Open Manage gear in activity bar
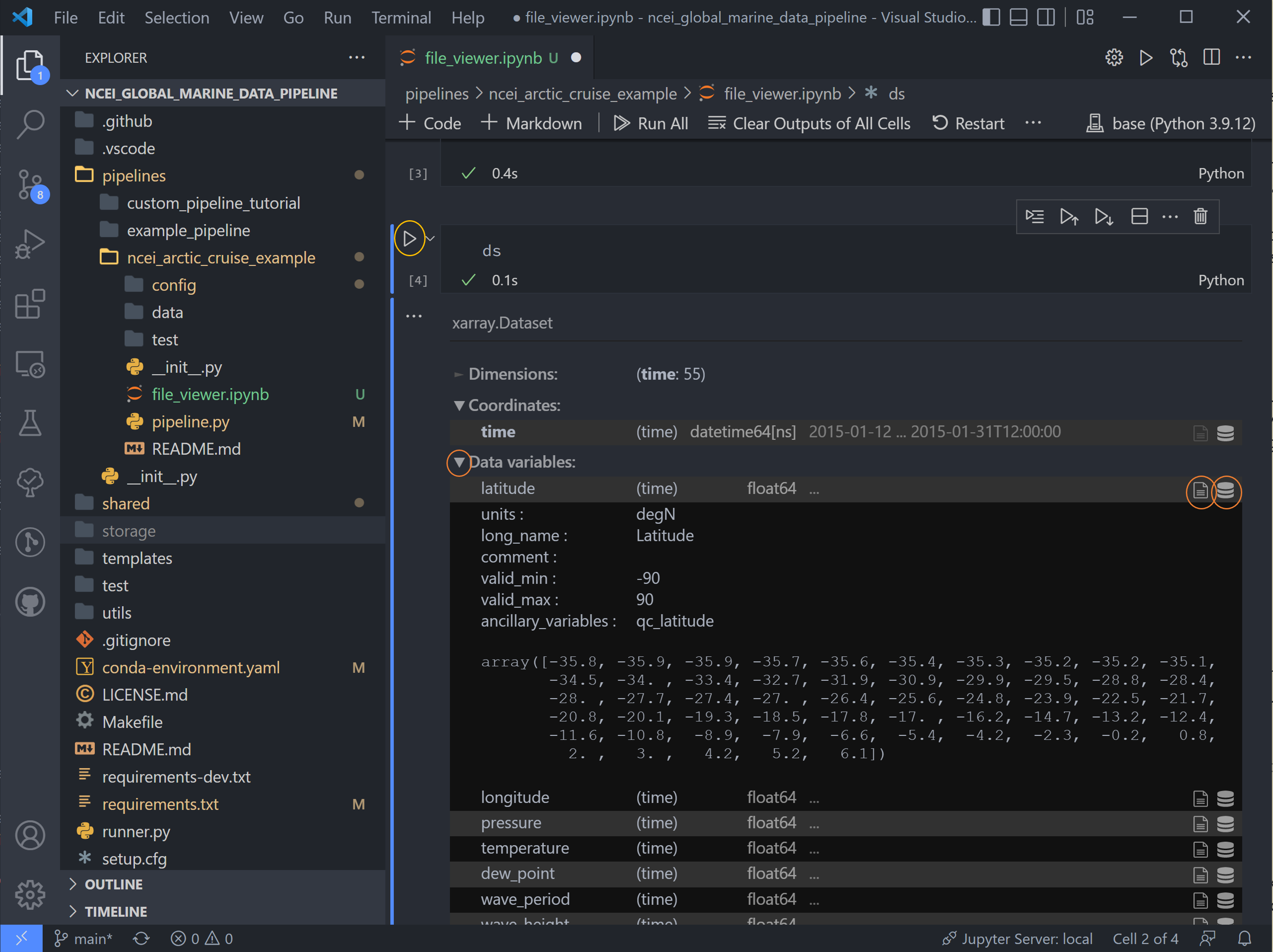 pyautogui.click(x=30, y=894)
